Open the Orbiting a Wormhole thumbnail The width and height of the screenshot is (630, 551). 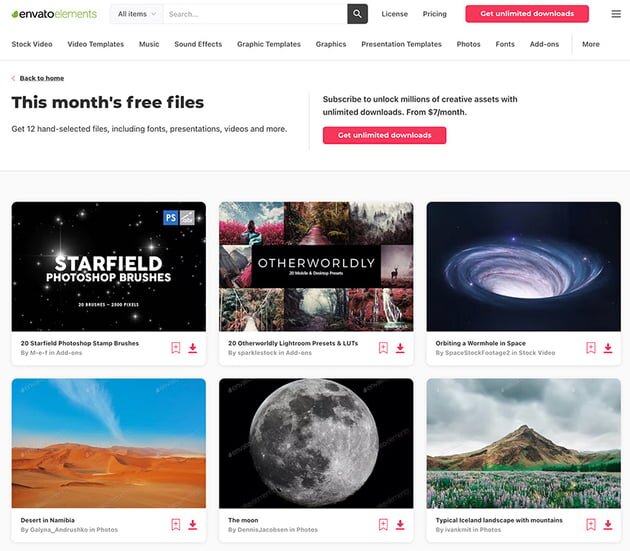point(524,266)
